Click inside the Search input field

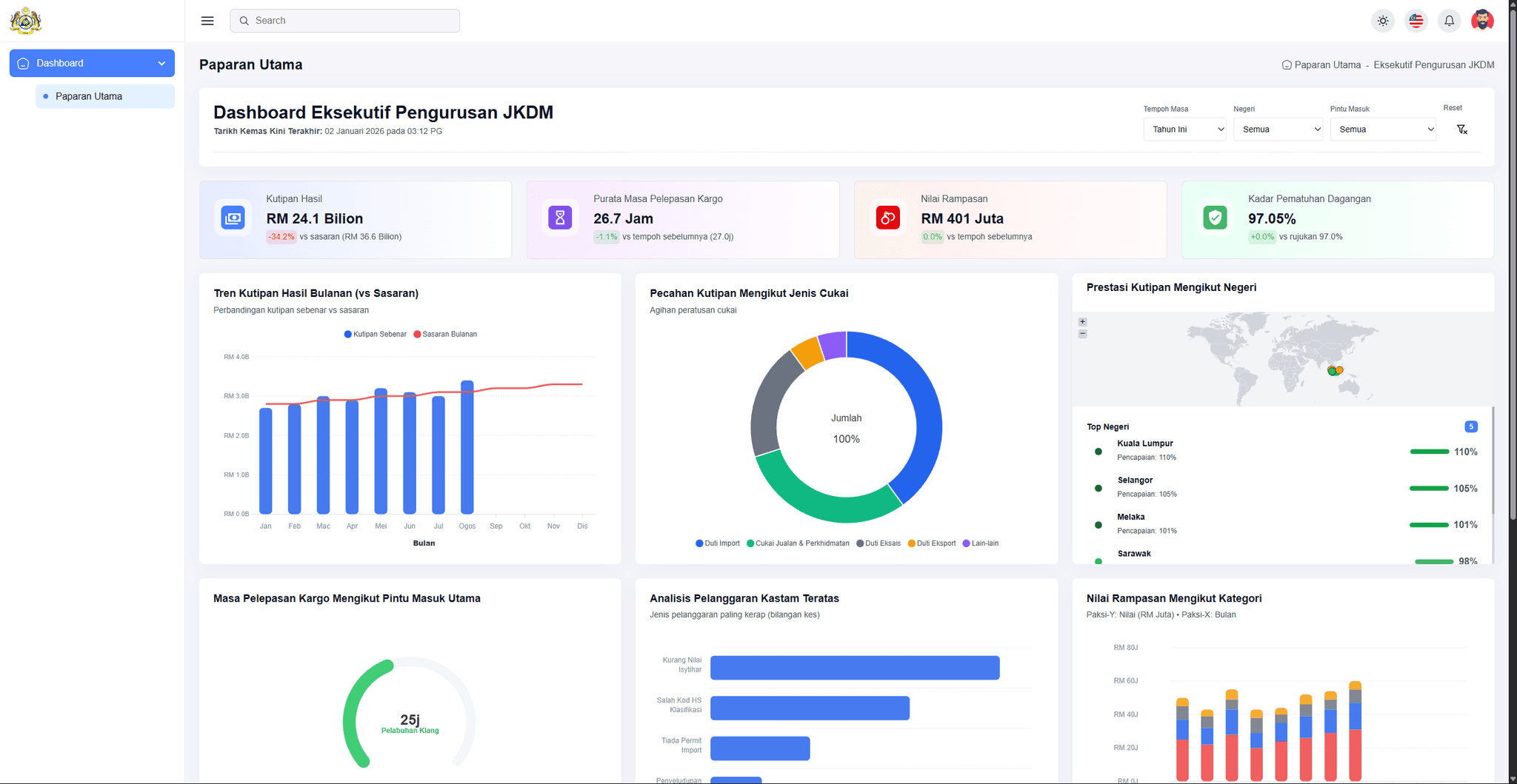[344, 20]
